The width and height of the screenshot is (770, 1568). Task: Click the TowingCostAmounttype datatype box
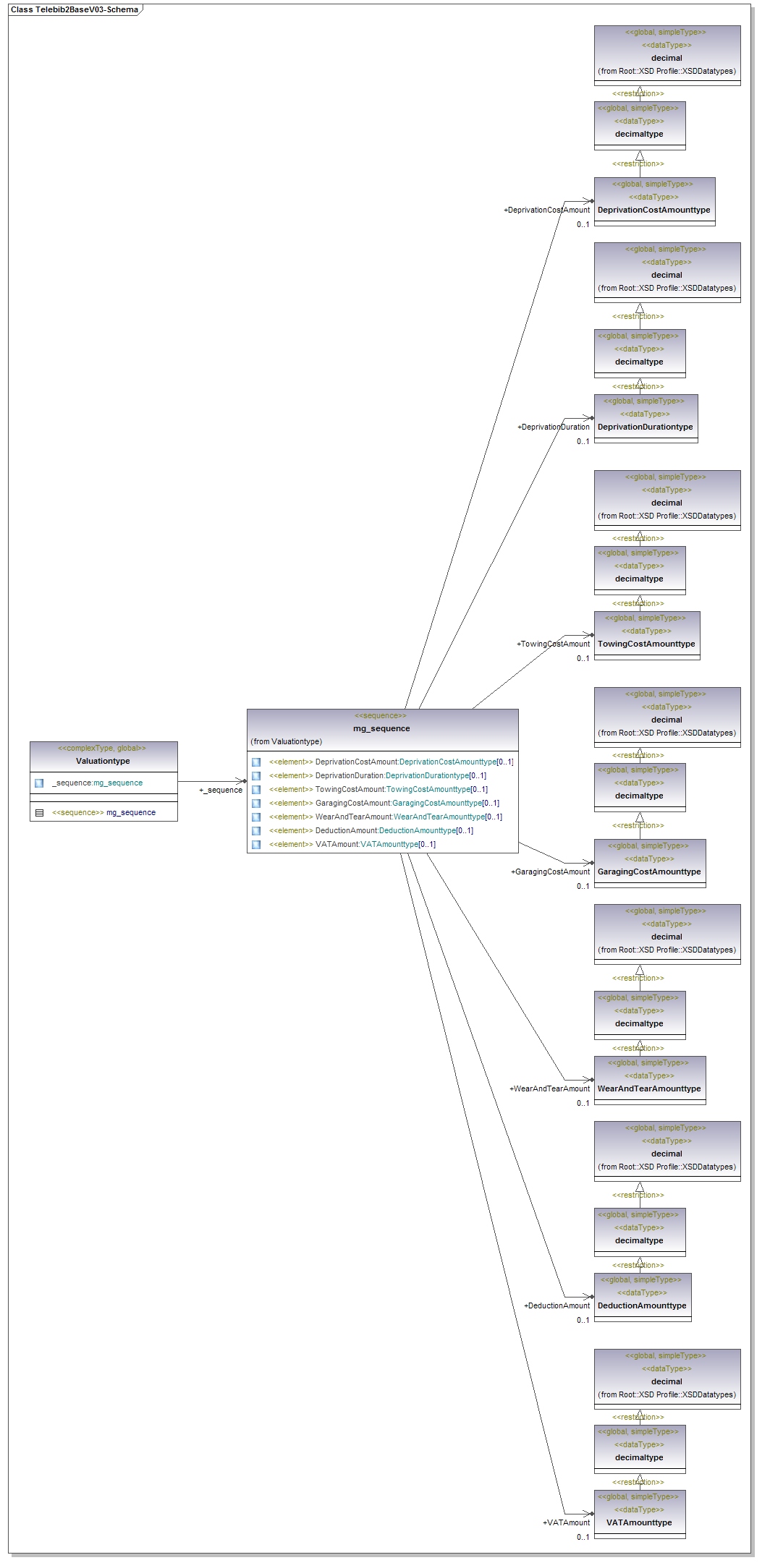tap(646, 644)
